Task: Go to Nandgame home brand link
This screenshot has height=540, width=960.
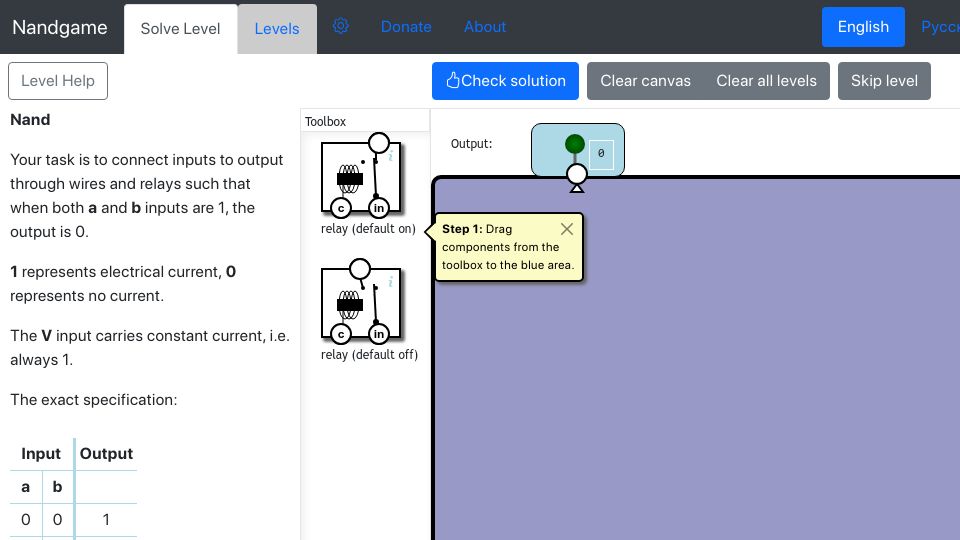Action: [x=60, y=27]
